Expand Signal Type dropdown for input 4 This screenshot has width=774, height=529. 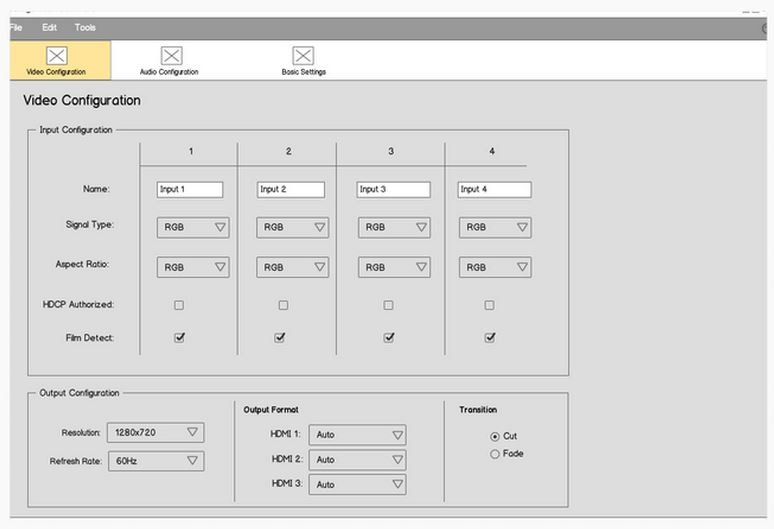495,227
